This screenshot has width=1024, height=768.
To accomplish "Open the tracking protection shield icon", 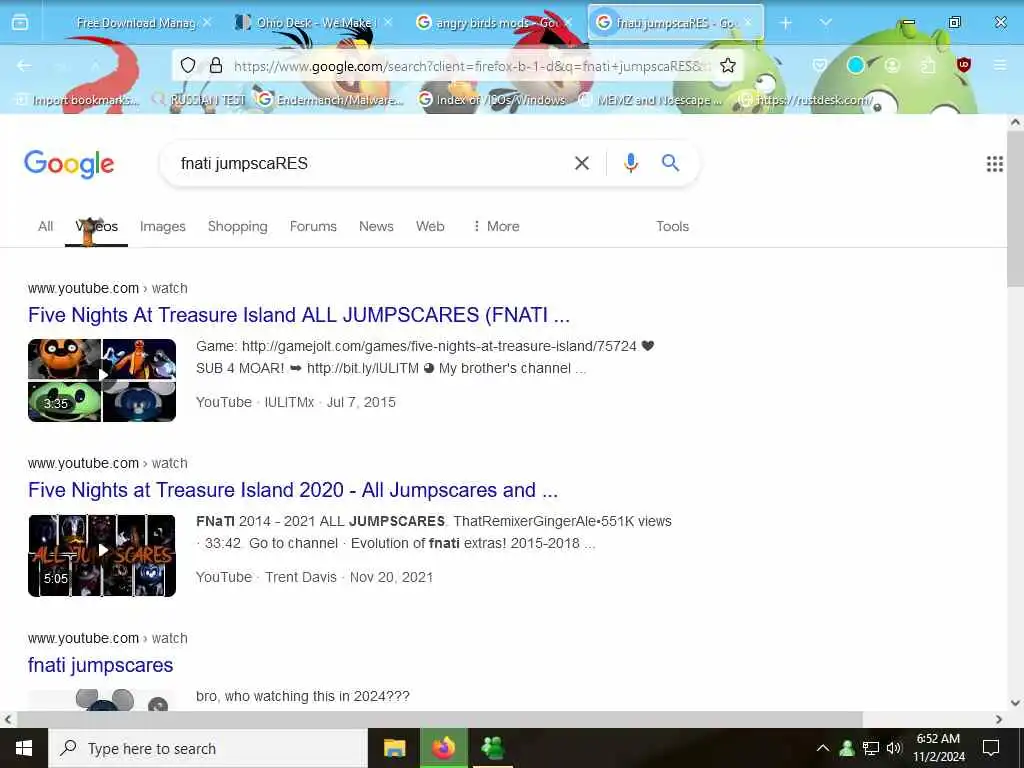I will pos(188,65).
